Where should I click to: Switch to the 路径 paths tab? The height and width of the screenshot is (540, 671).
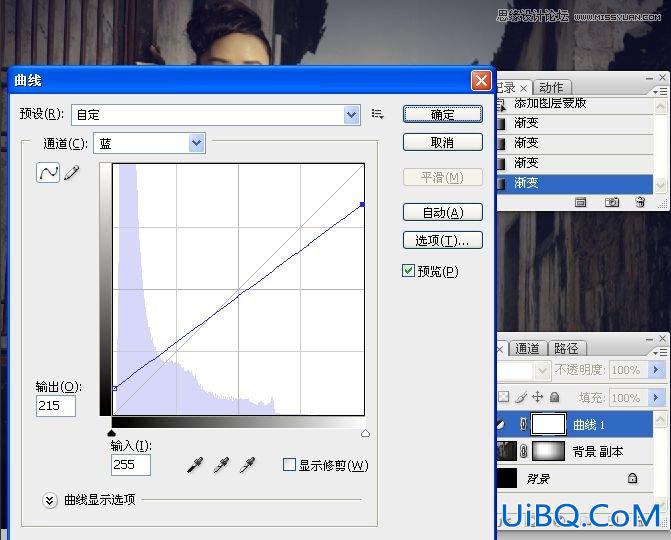coord(567,349)
